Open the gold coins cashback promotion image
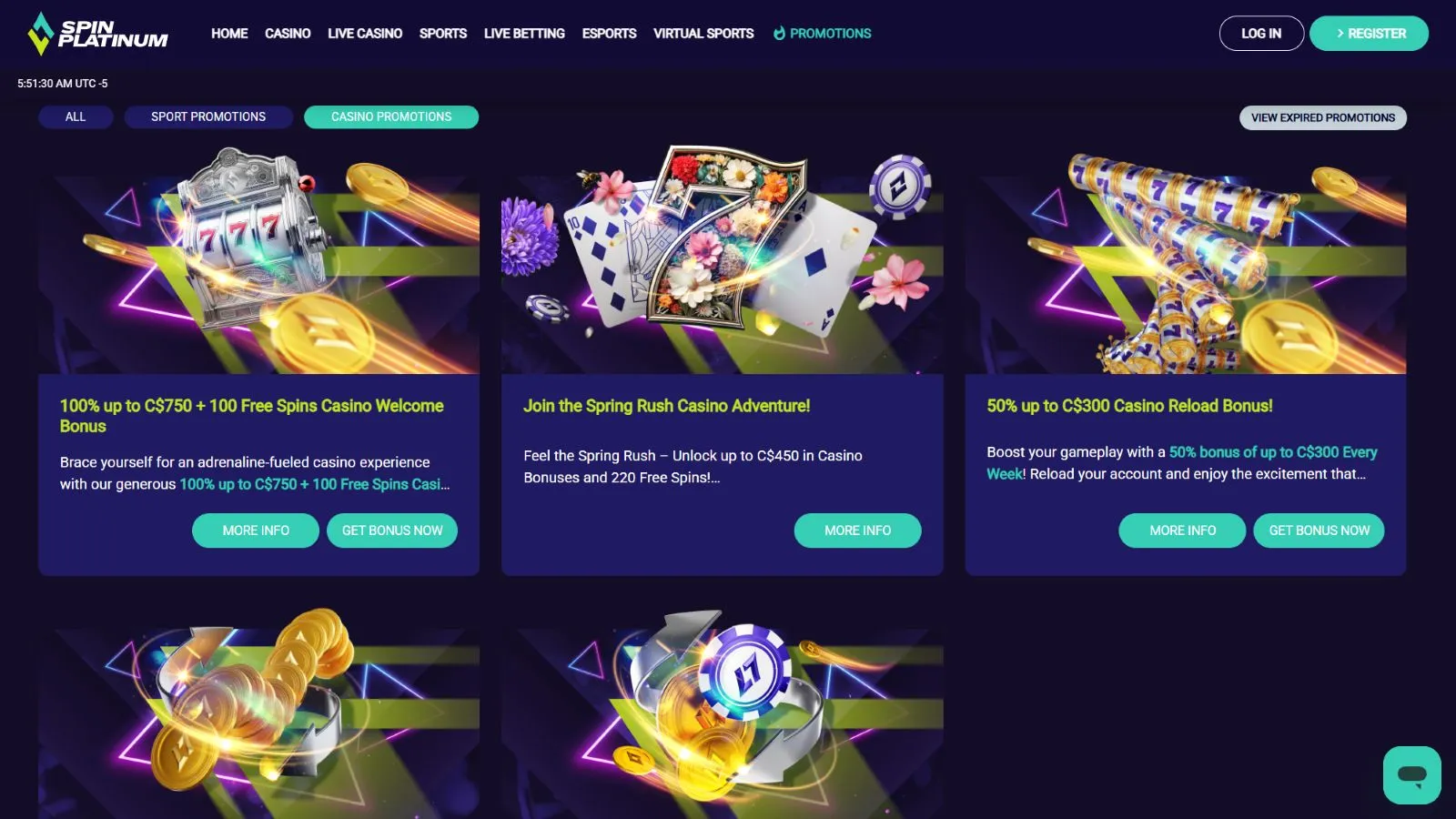Image resolution: width=1456 pixels, height=819 pixels. 258,713
